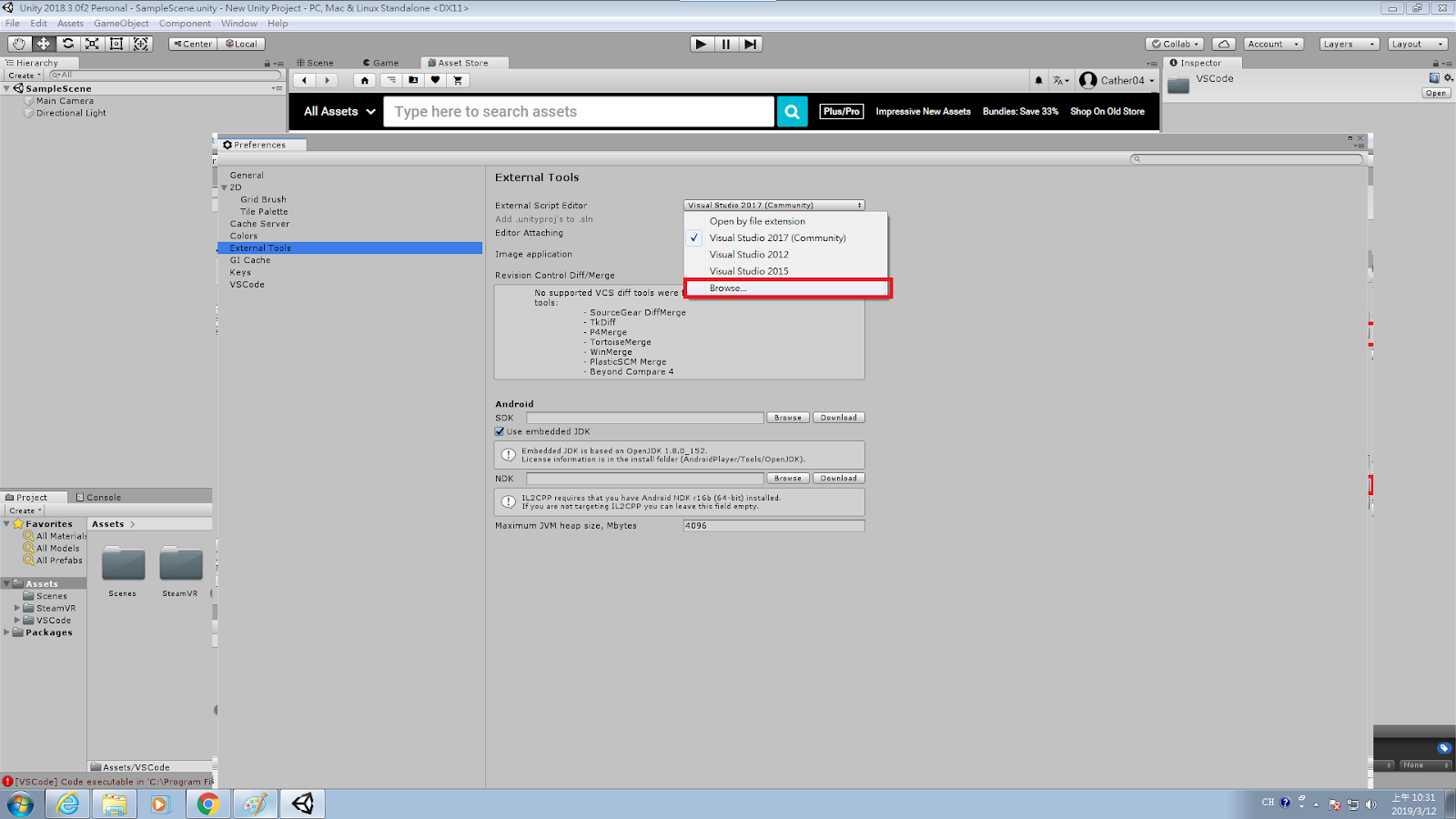Open the Component menu
Image resolution: width=1456 pixels, height=819 pixels.
[x=185, y=24]
